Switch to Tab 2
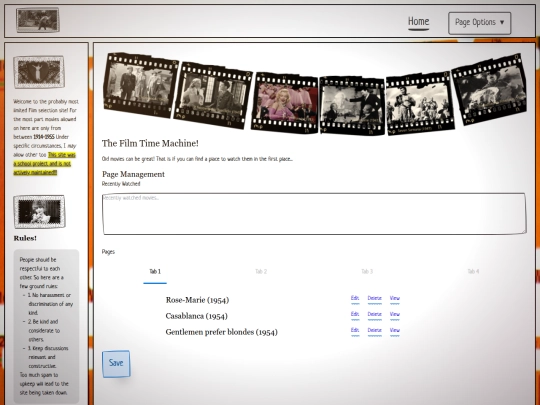540x405 pixels. click(x=261, y=272)
